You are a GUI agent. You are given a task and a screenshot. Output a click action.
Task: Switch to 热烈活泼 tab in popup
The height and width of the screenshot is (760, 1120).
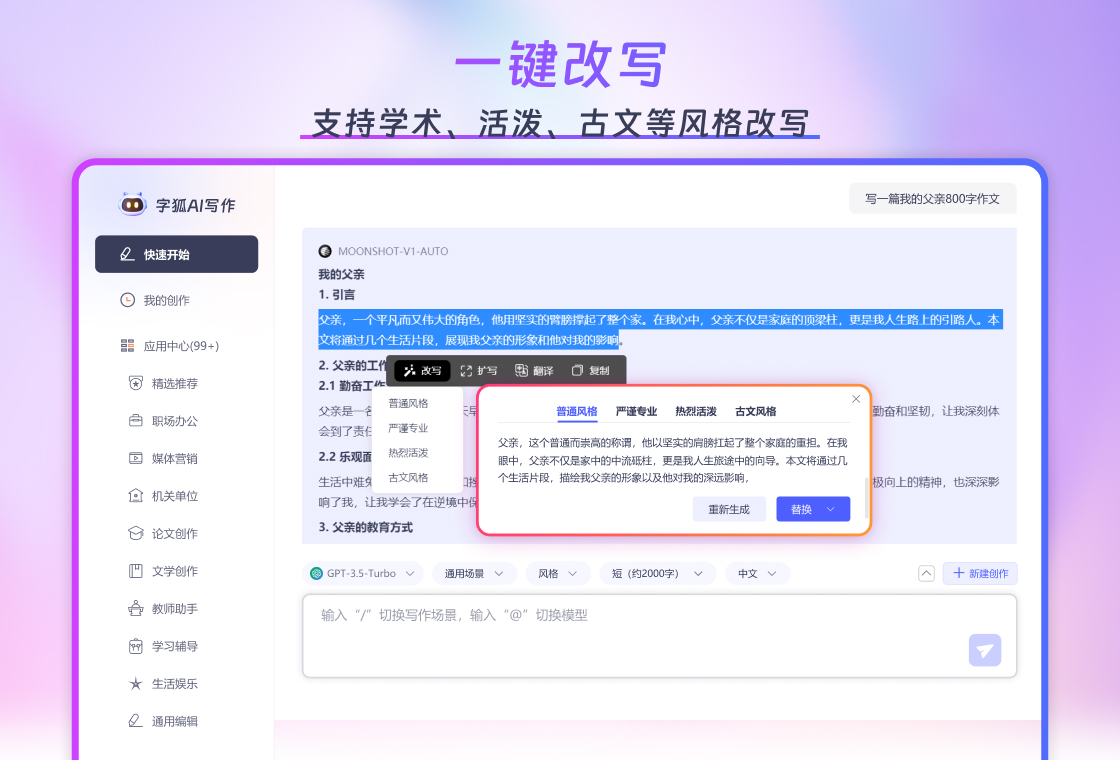pos(696,411)
